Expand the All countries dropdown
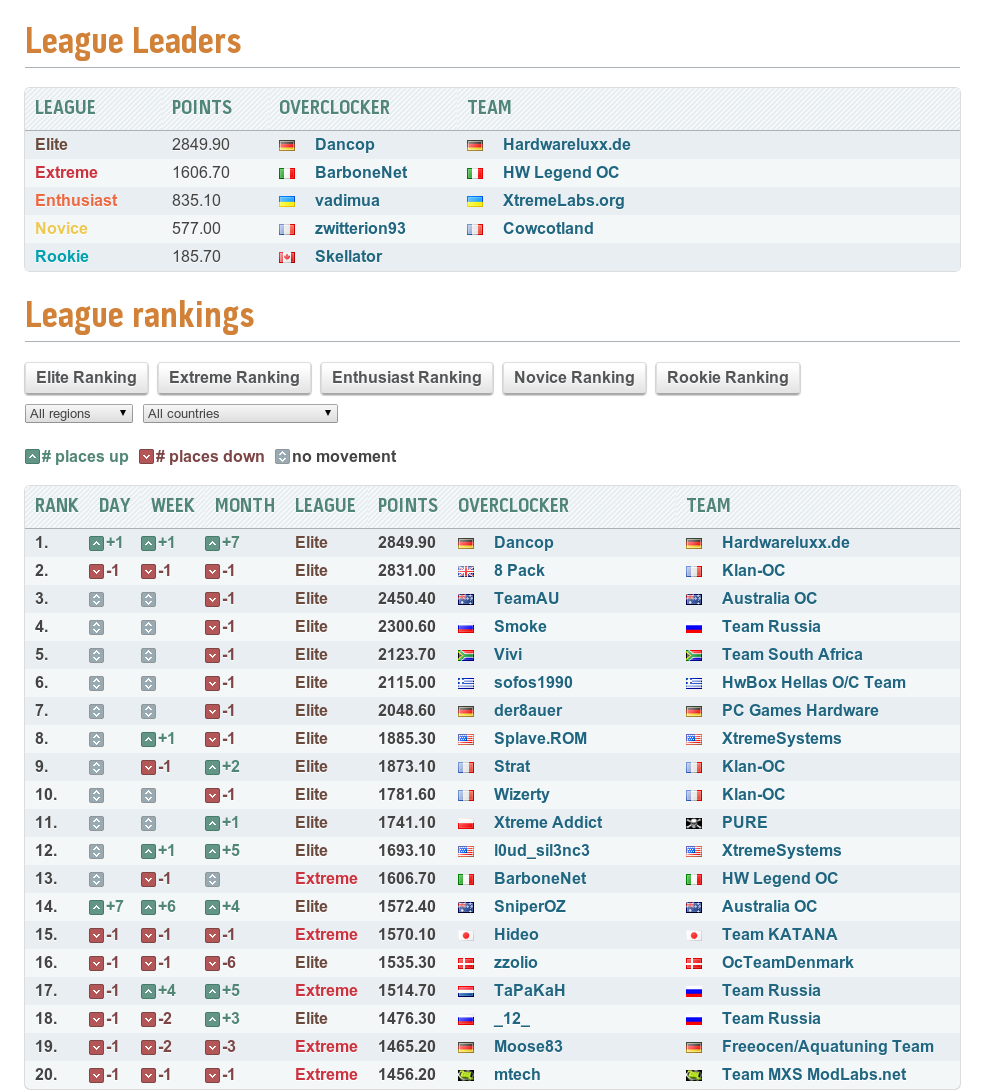The width and height of the screenshot is (985, 1092). [x=240, y=414]
